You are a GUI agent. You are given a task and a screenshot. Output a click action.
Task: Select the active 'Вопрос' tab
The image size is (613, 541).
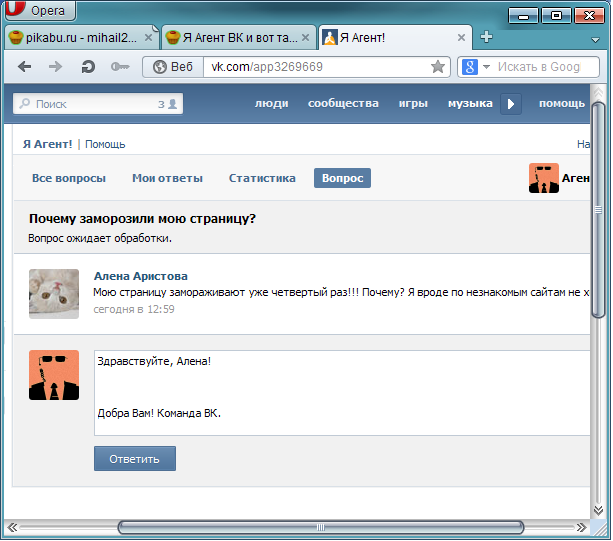click(342, 178)
